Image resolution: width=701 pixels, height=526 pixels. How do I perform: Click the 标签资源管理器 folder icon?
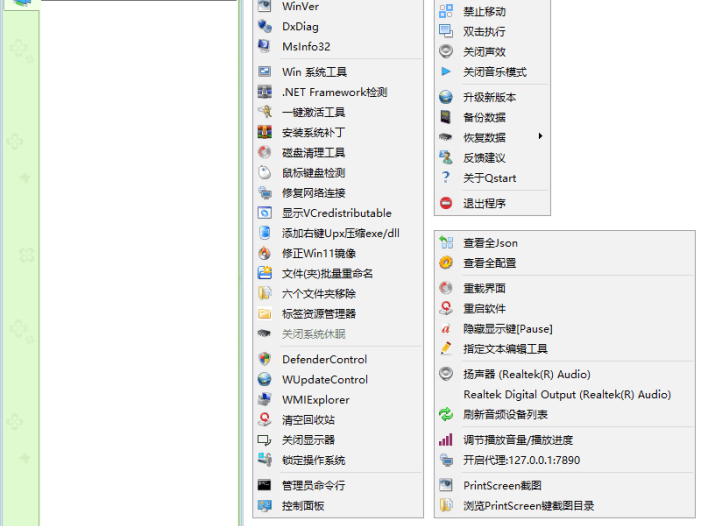(265, 314)
